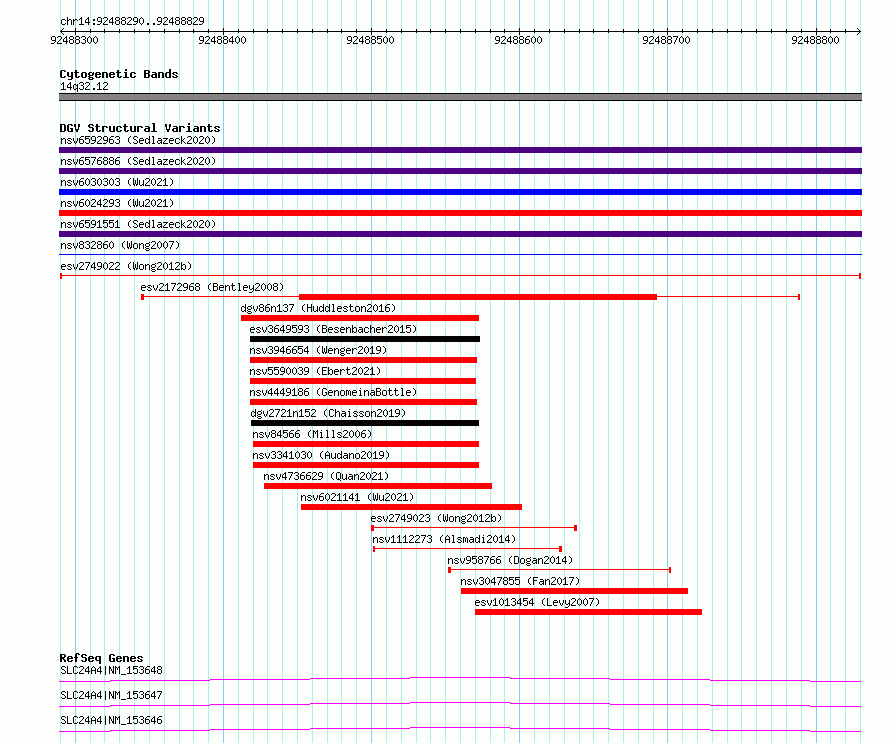Image resolution: width=890 pixels, height=743 pixels.
Task: Open the SLC24A4|NM_153648 gene label
Action: coord(111,670)
